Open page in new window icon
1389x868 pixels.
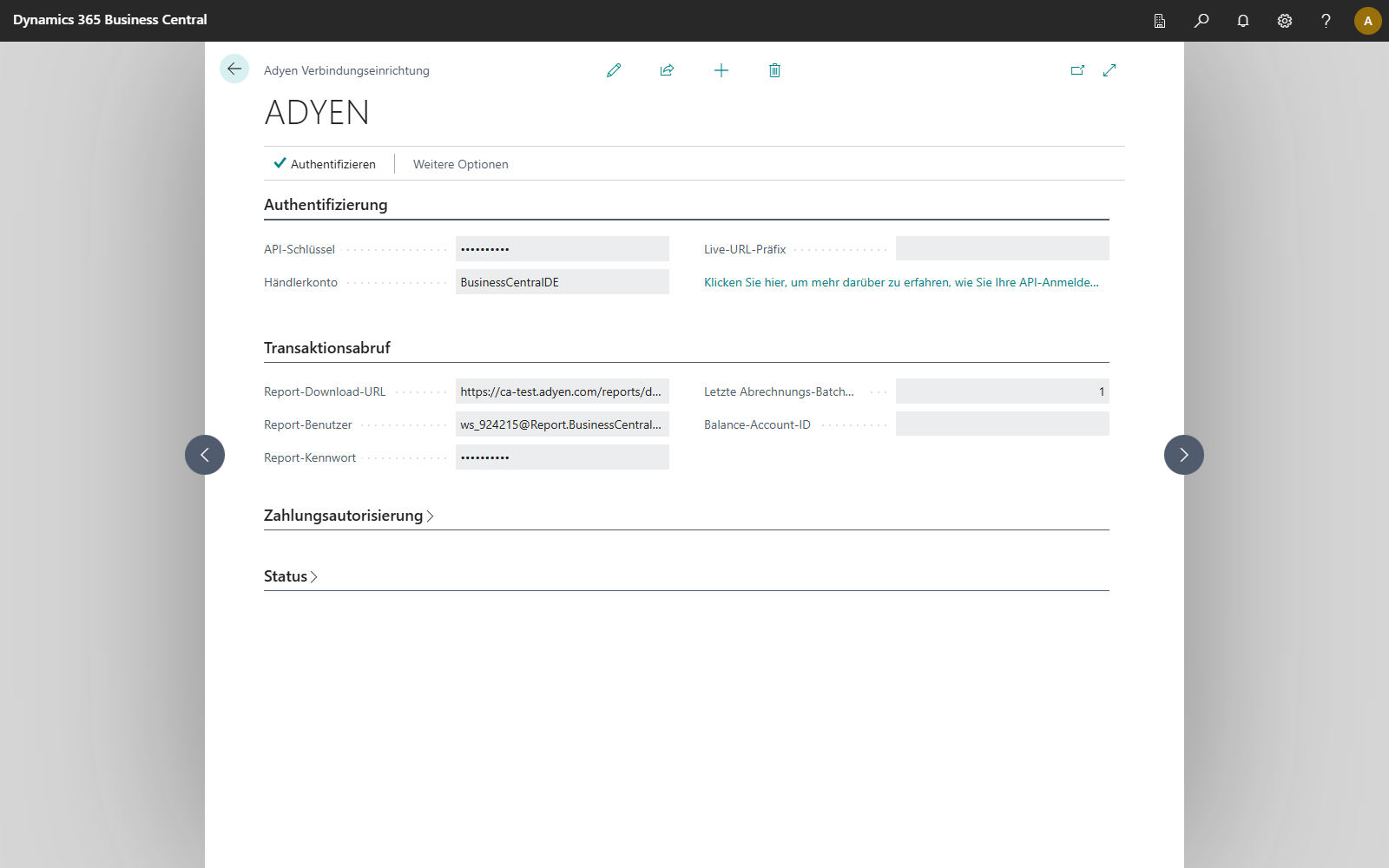tap(1077, 70)
